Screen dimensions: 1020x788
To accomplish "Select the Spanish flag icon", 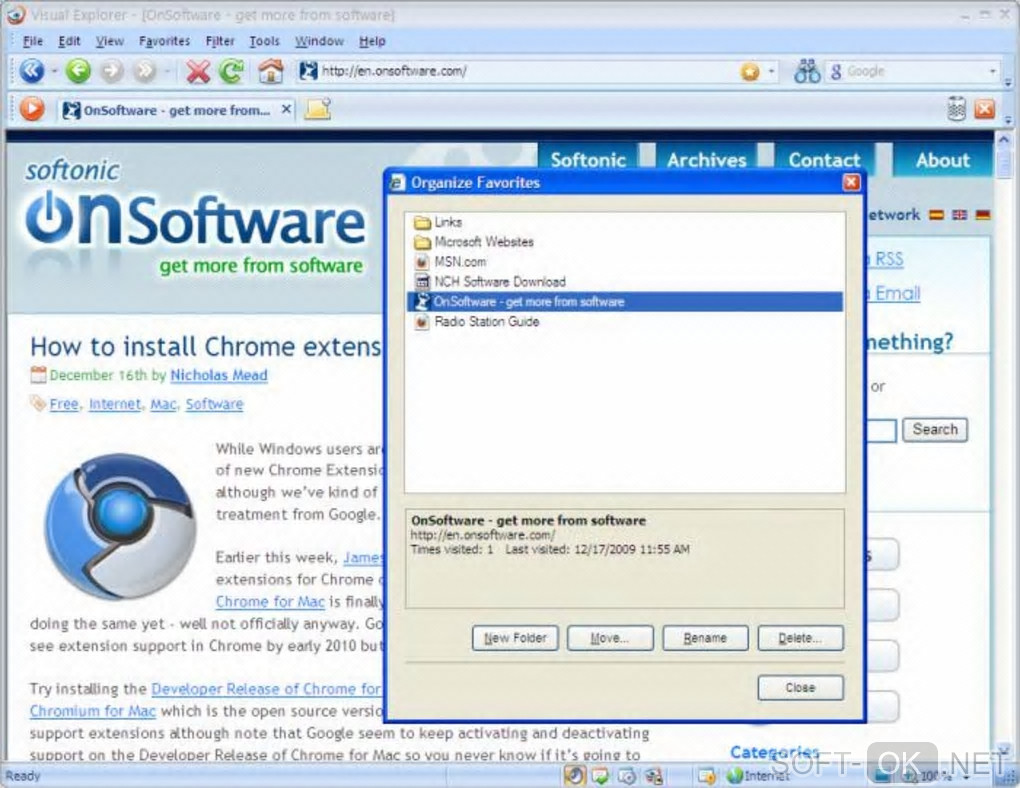I will point(936,215).
